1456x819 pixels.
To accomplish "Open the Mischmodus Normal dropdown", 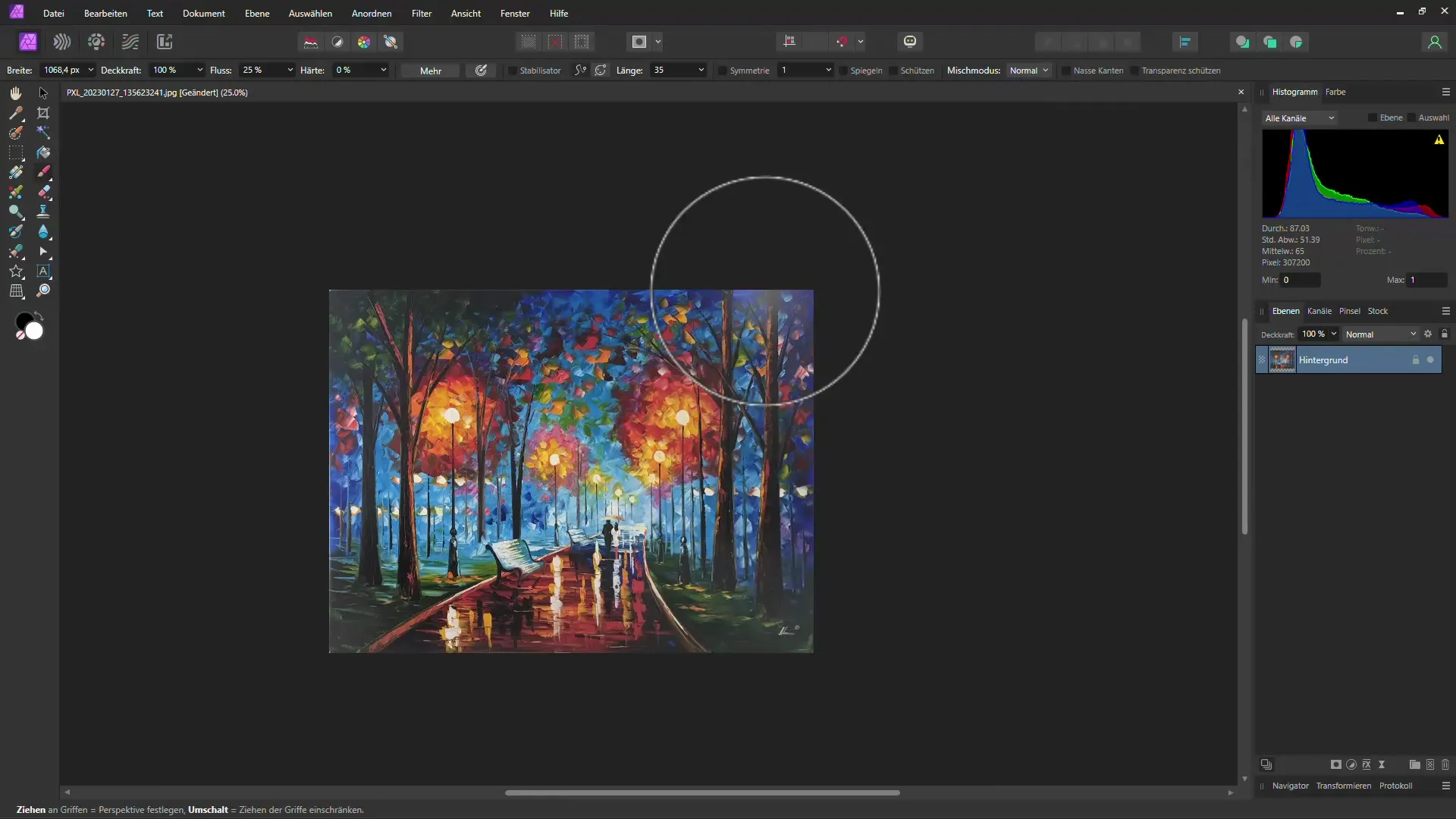I will (x=1029, y=71).
